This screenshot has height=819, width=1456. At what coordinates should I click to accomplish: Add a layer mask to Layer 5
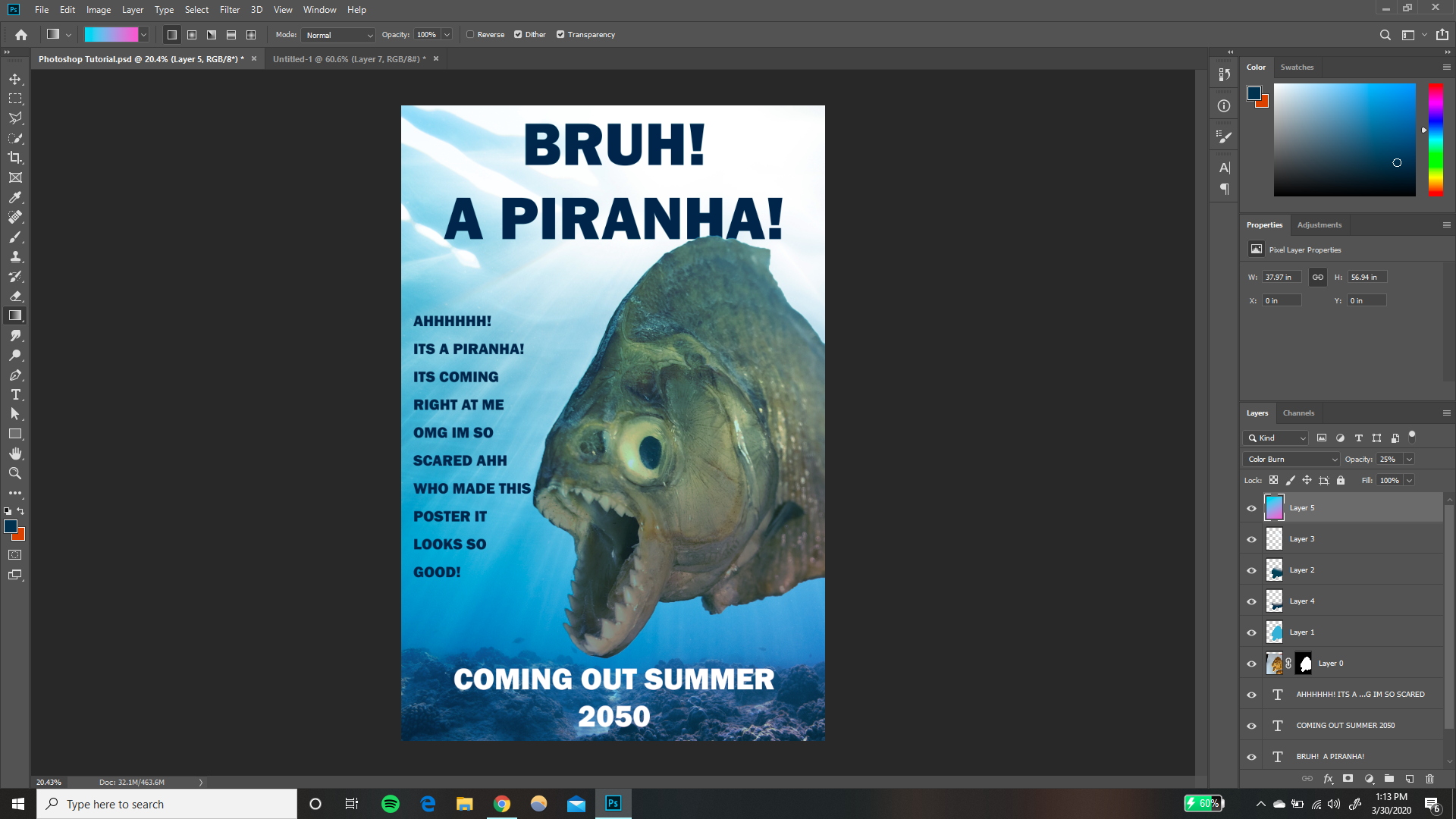(1349, 779)
